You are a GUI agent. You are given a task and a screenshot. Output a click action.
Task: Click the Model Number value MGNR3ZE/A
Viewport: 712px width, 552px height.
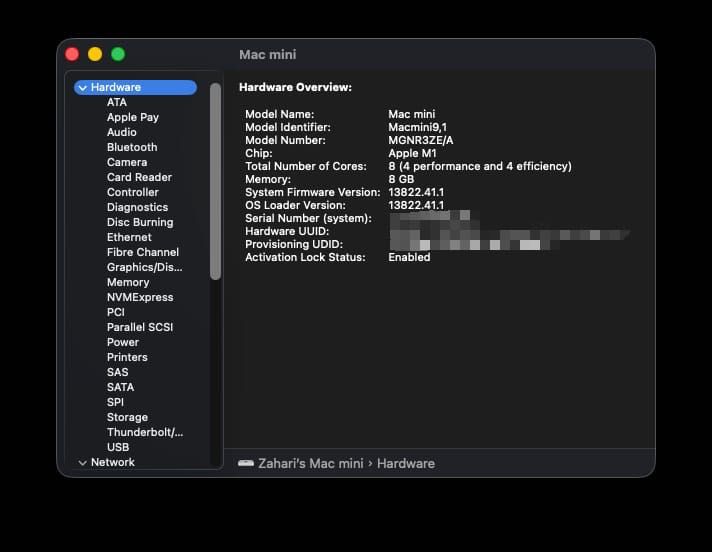point(420,140)
